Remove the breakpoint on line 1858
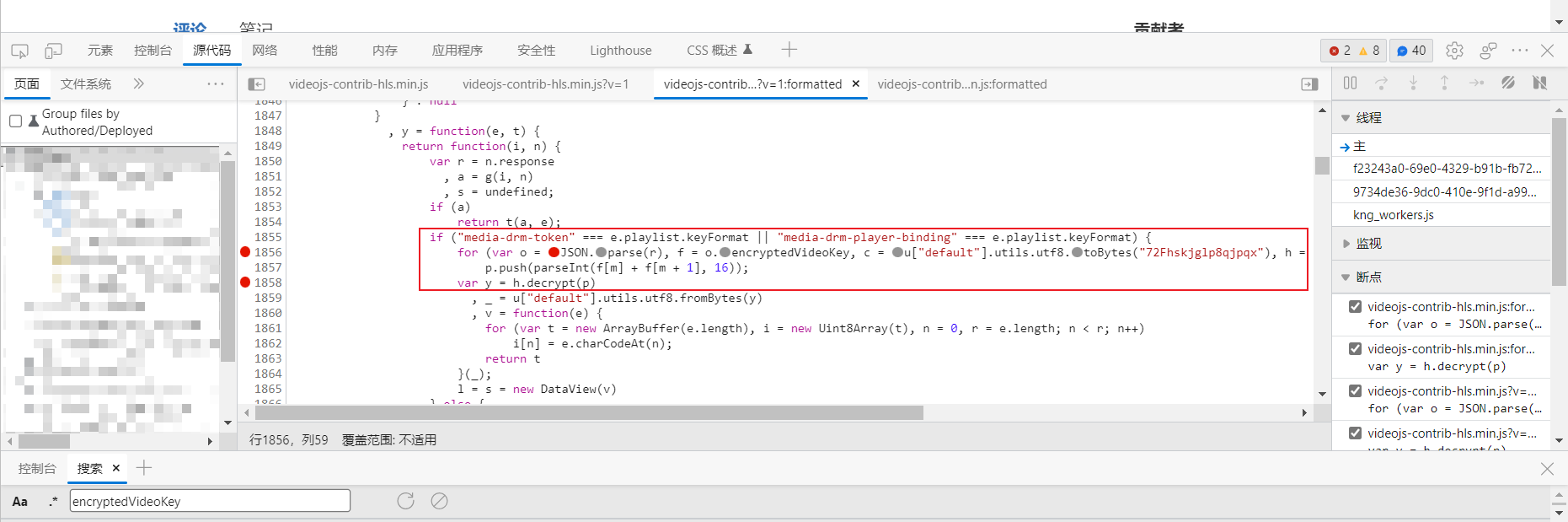The height and width of the screenshot is (522, 1568). [245, 283]
